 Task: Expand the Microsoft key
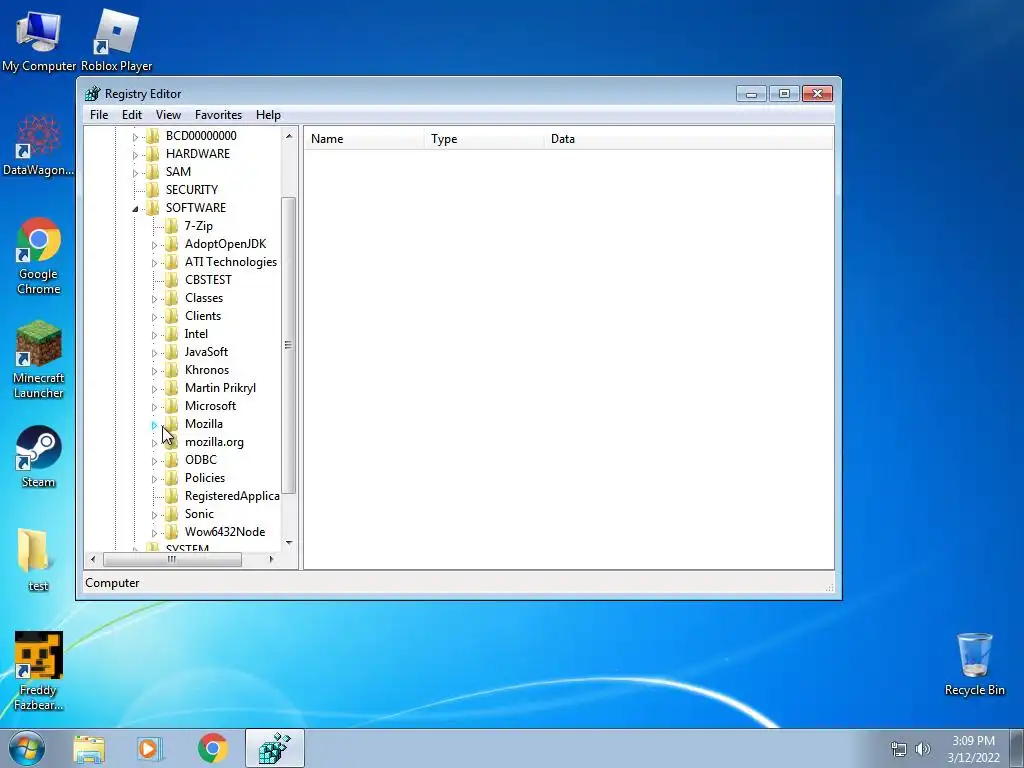point(154,407)
